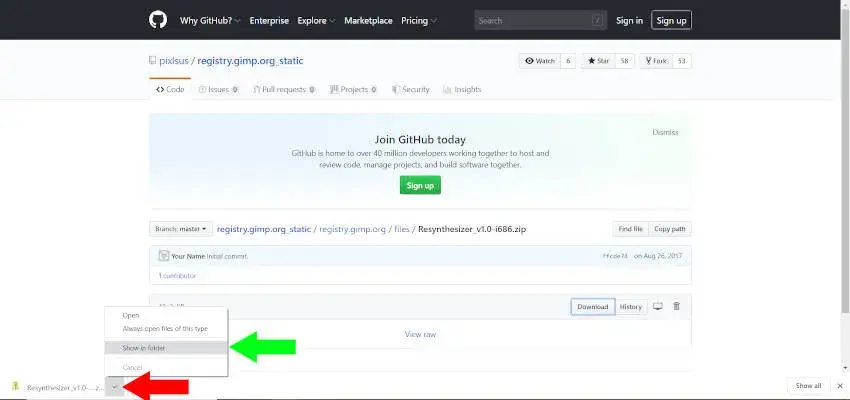Click the 1 contributor link
Viewport: 850px width, 400px height.
tap(177, 276)
